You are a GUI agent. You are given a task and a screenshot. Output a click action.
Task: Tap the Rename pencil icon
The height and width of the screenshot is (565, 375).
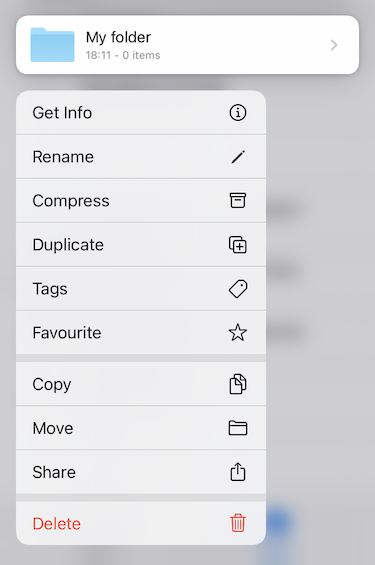point(238,157)
